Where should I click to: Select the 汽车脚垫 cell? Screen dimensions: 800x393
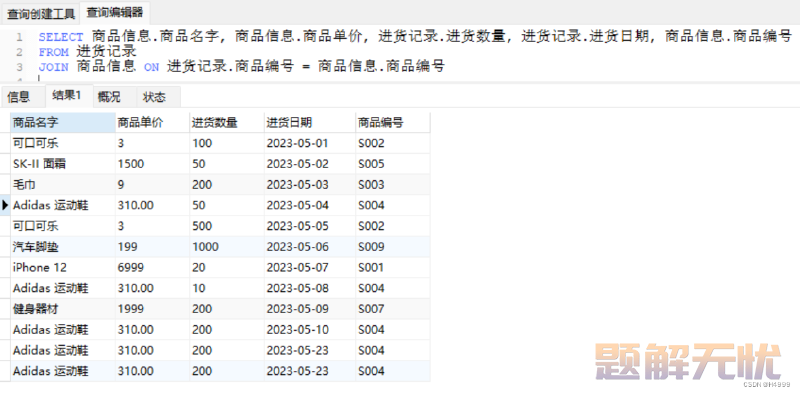pyautogui.click(x=63, y=247)
